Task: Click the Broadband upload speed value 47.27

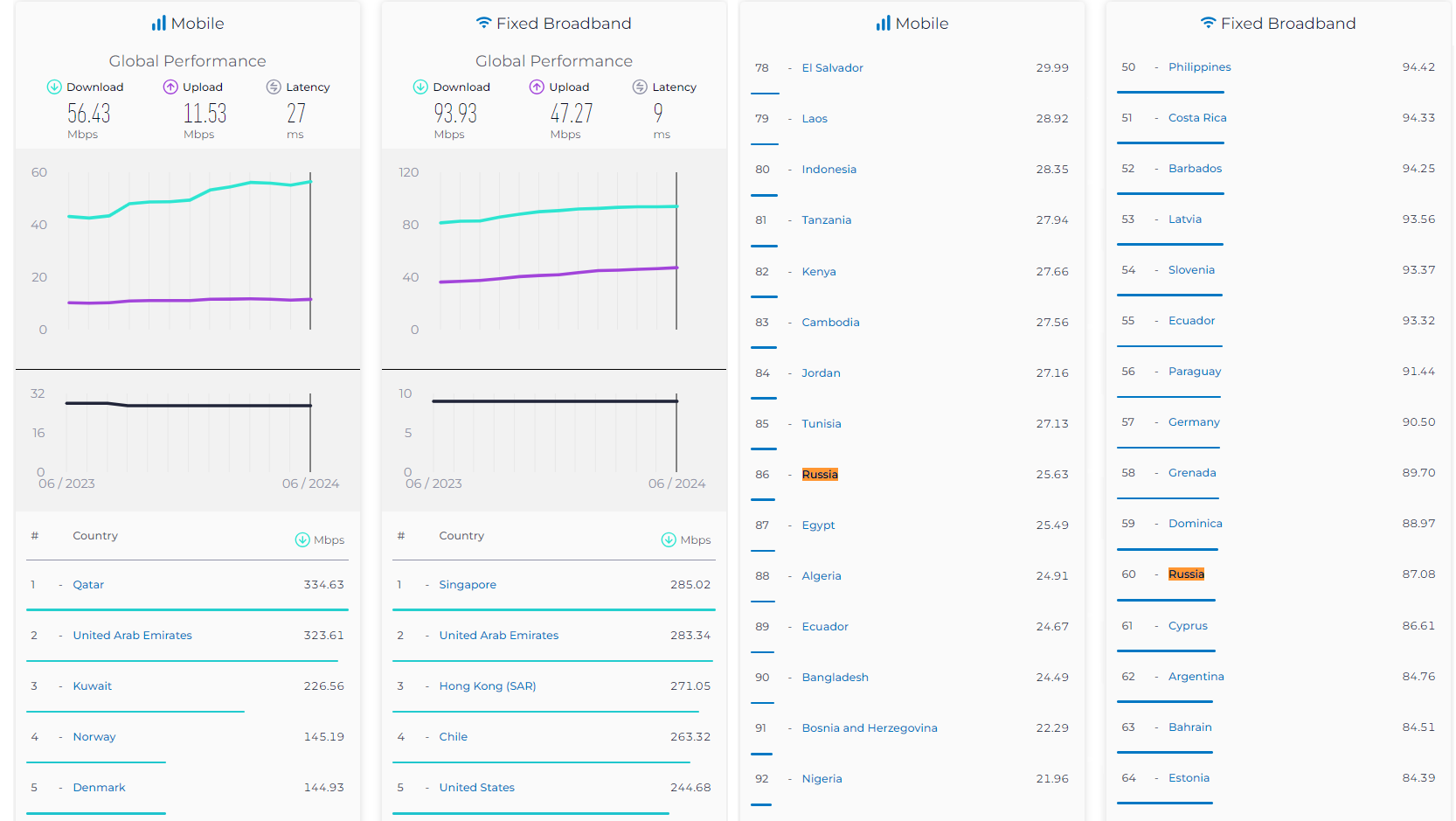Action: [572, 114]
